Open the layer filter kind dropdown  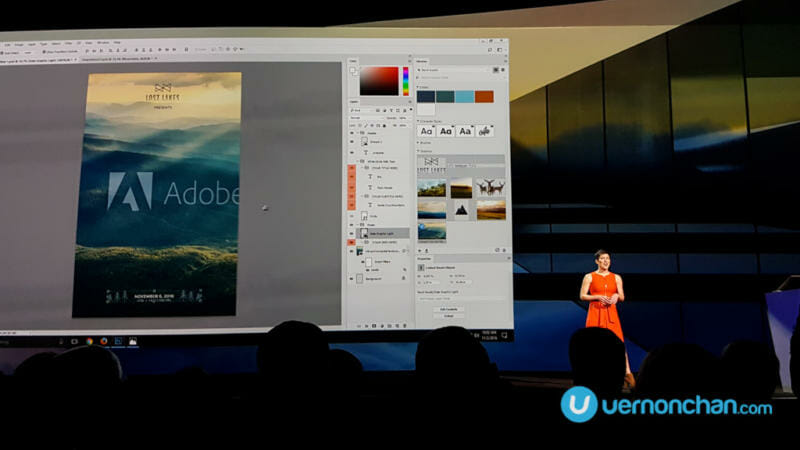point(361,110)
